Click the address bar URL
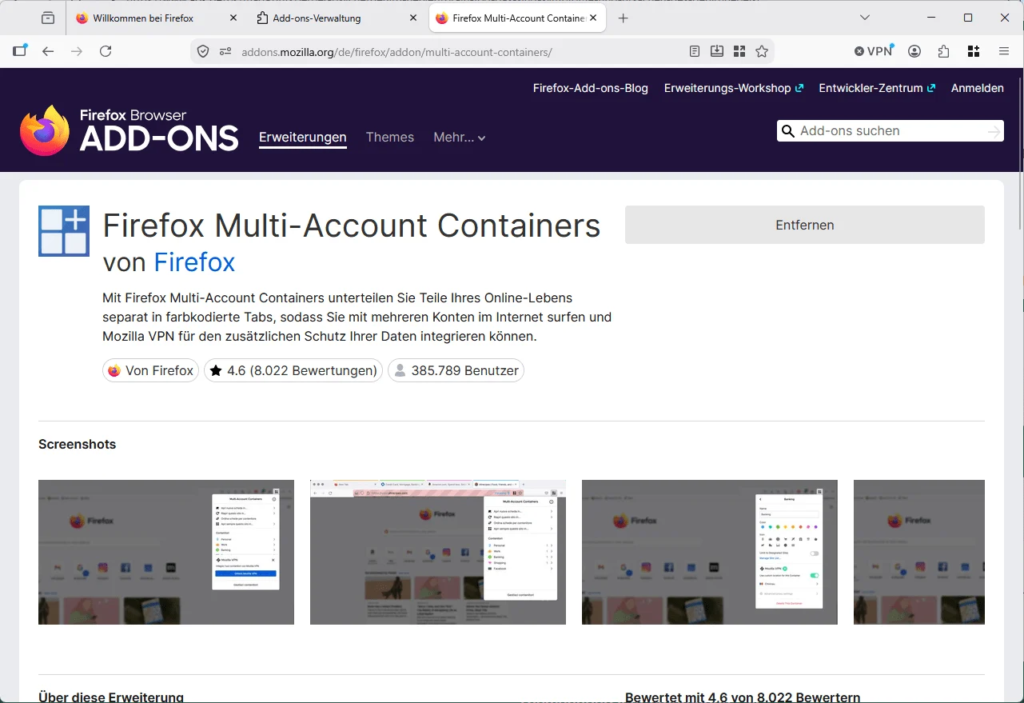This screenshot has height=703, width=1024. click(396, 52)
